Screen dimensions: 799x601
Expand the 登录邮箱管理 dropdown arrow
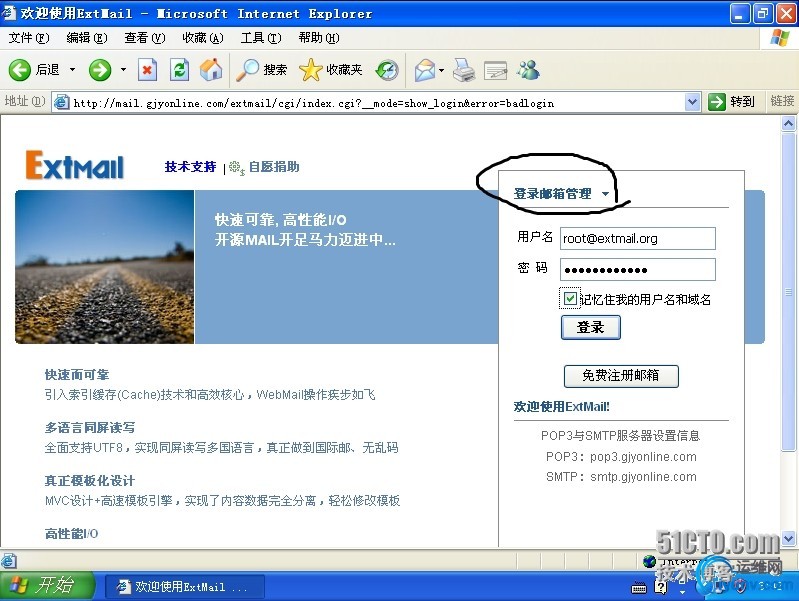click(605, 194)
